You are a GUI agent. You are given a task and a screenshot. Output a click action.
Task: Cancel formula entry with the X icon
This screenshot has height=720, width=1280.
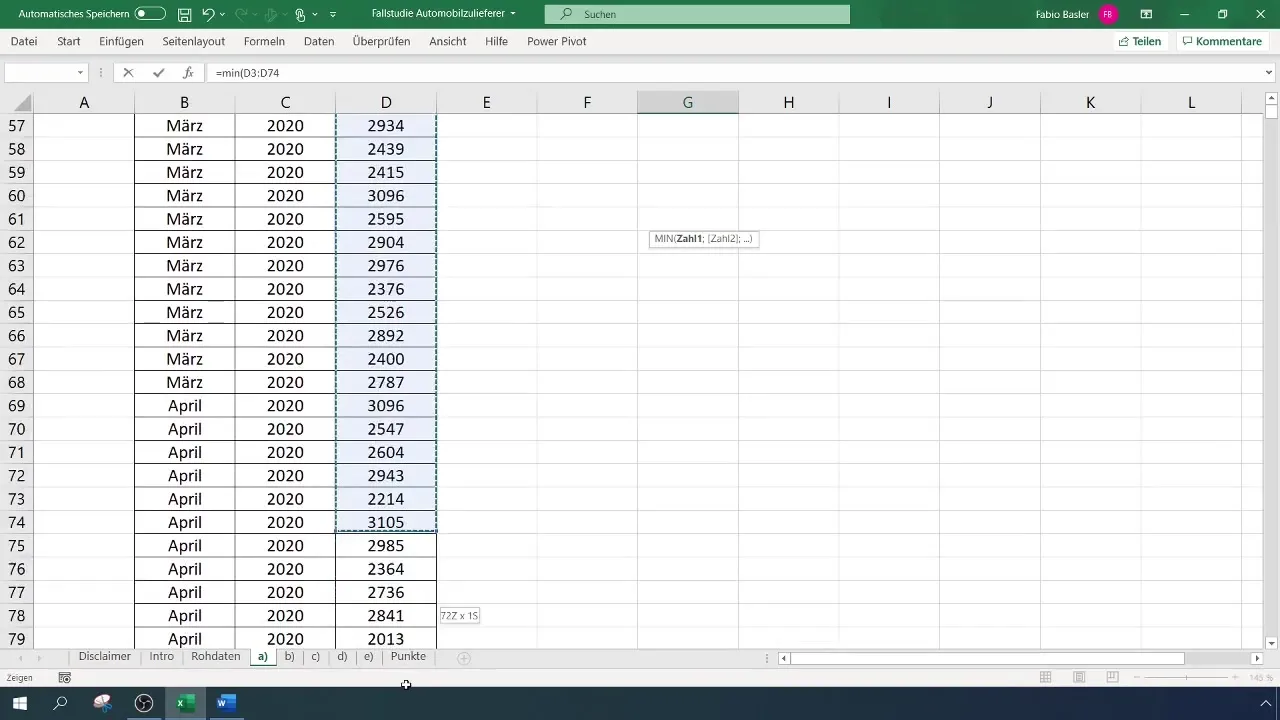[128, 73]
